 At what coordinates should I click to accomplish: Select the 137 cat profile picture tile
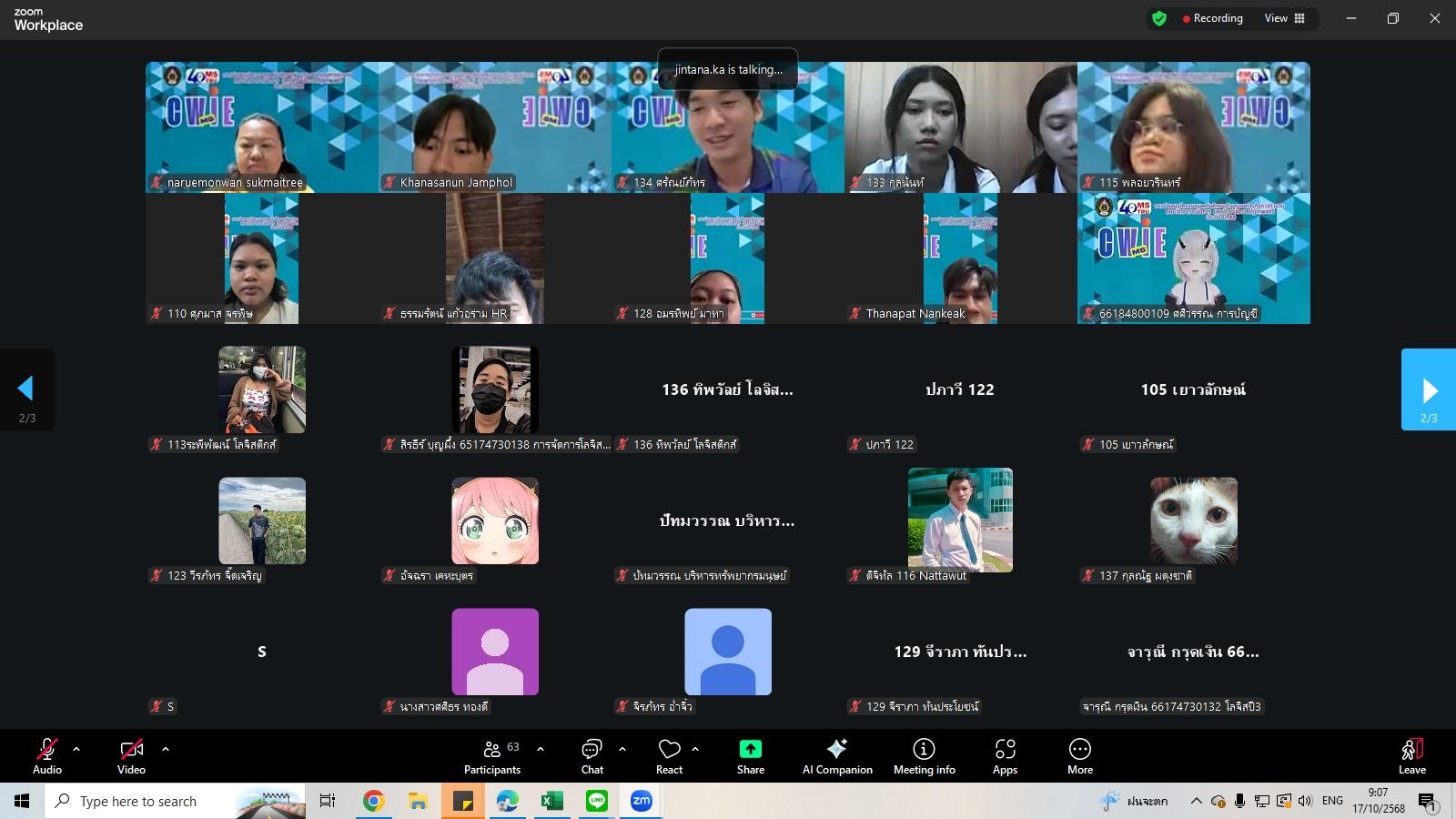[x=1193, y=521]
